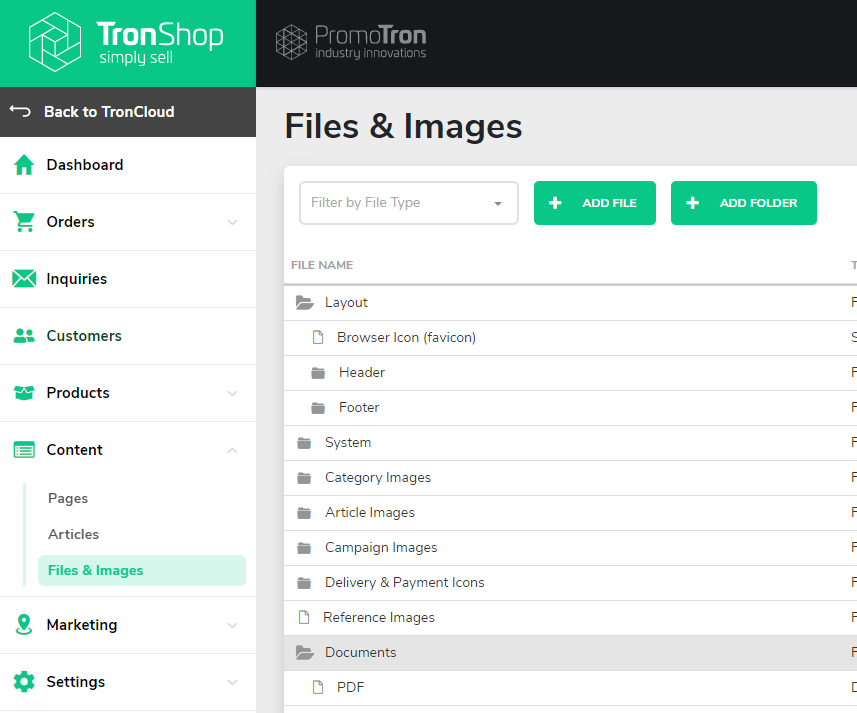Collapse the Content menu chevron
Viewport: 857px width, 713px height.
pos(232,450)
